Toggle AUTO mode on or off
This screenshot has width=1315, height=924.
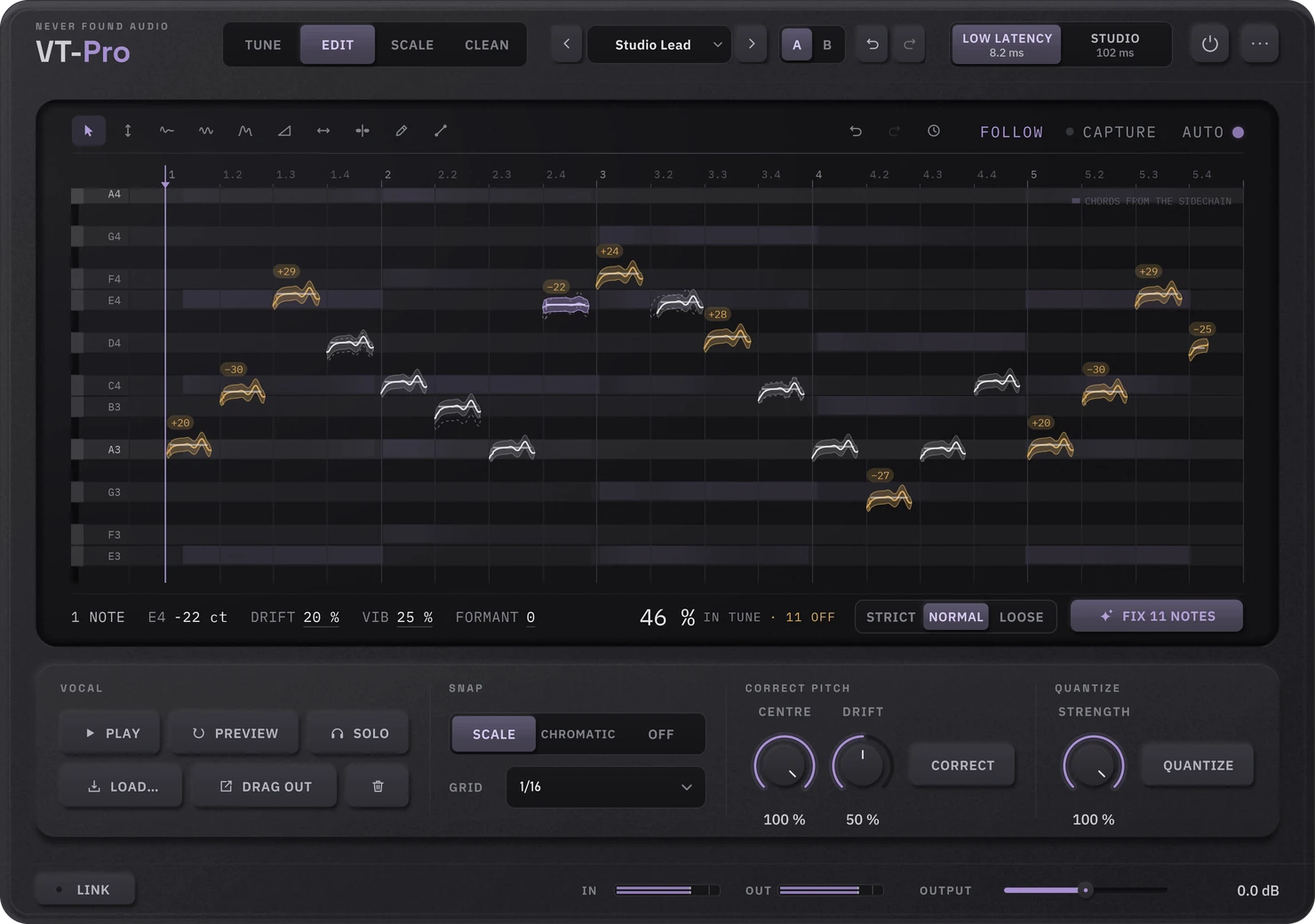(1213, 132)
